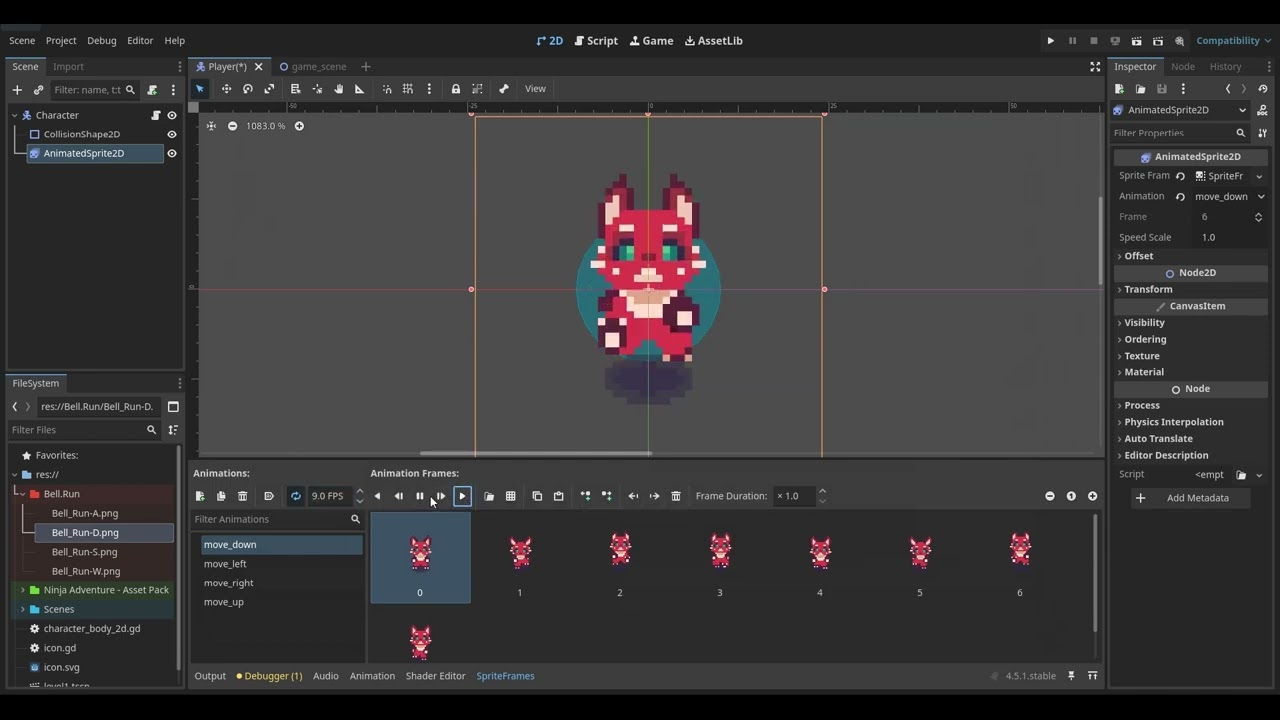
Task: Hide the AnimatedSprite2D node
Action: (x=172, y=153)
